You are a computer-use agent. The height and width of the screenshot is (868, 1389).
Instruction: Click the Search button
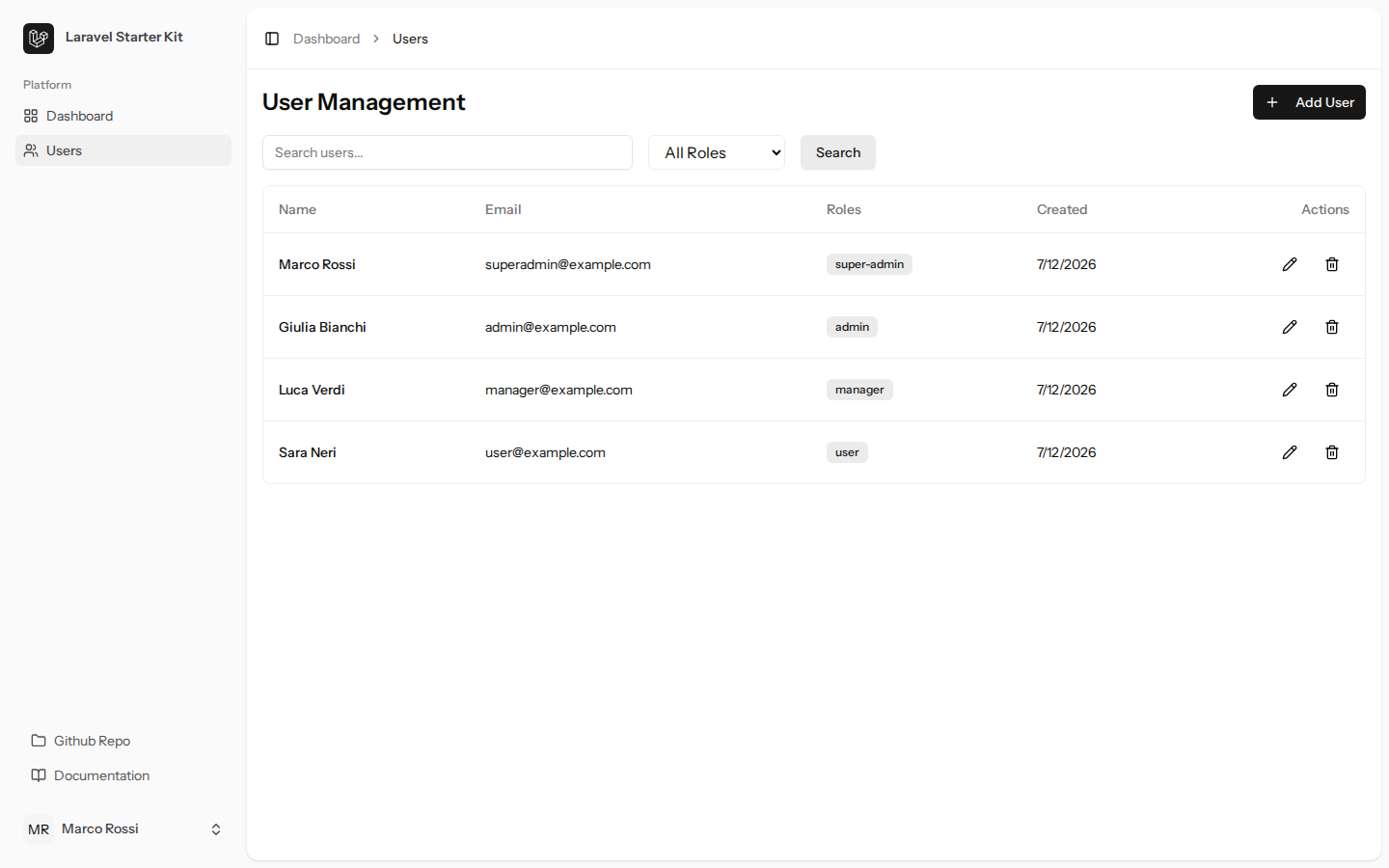(x=838, y=152)
